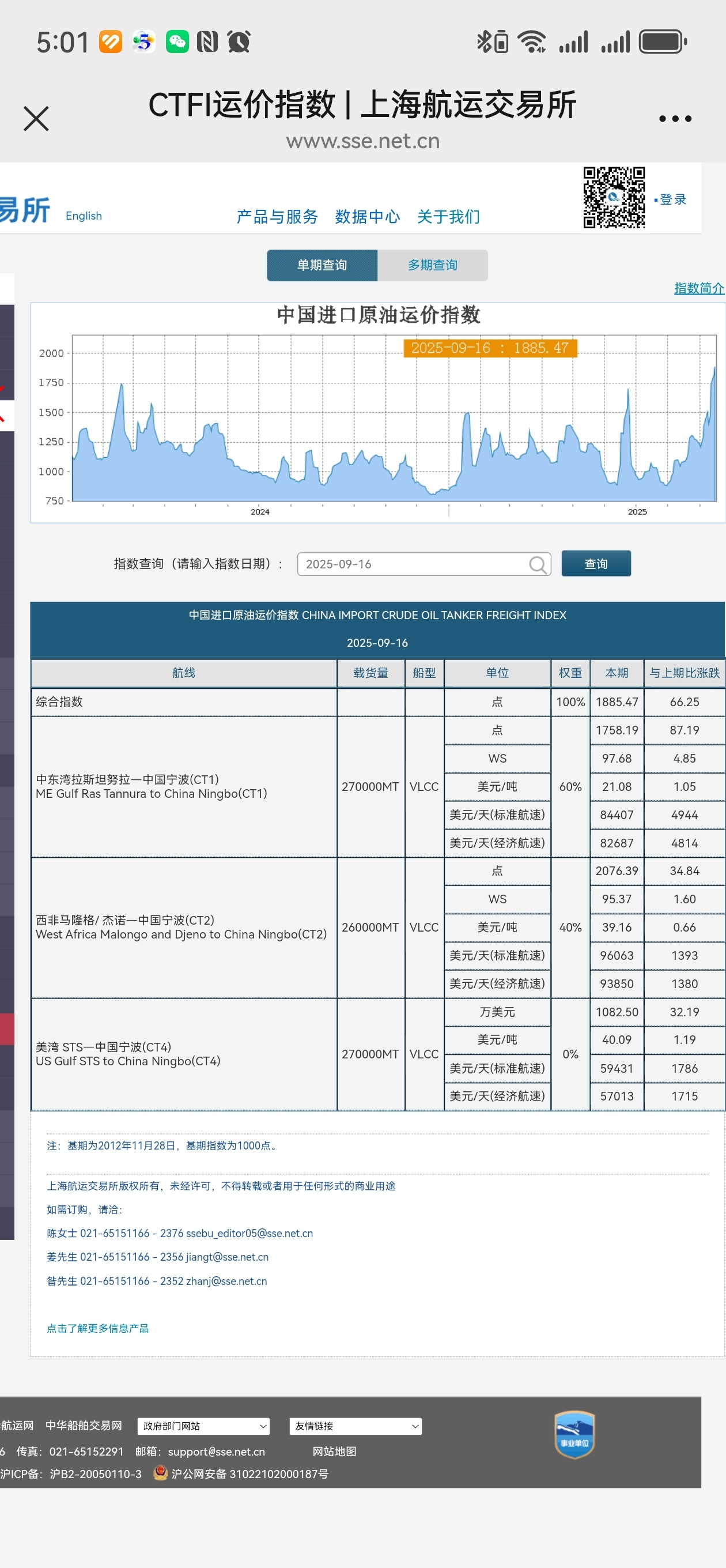
Task: Open 产品与服务 navigation menu
Action: coord(277,217)
